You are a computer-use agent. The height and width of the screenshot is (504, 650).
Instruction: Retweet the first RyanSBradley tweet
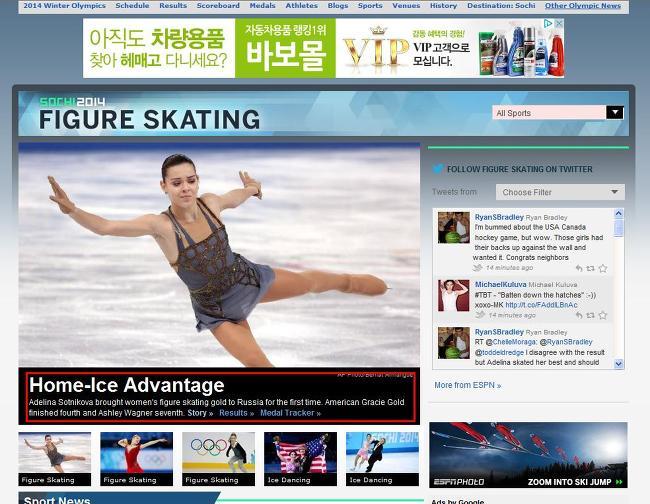pyautogui.click(x=591, y=268)
